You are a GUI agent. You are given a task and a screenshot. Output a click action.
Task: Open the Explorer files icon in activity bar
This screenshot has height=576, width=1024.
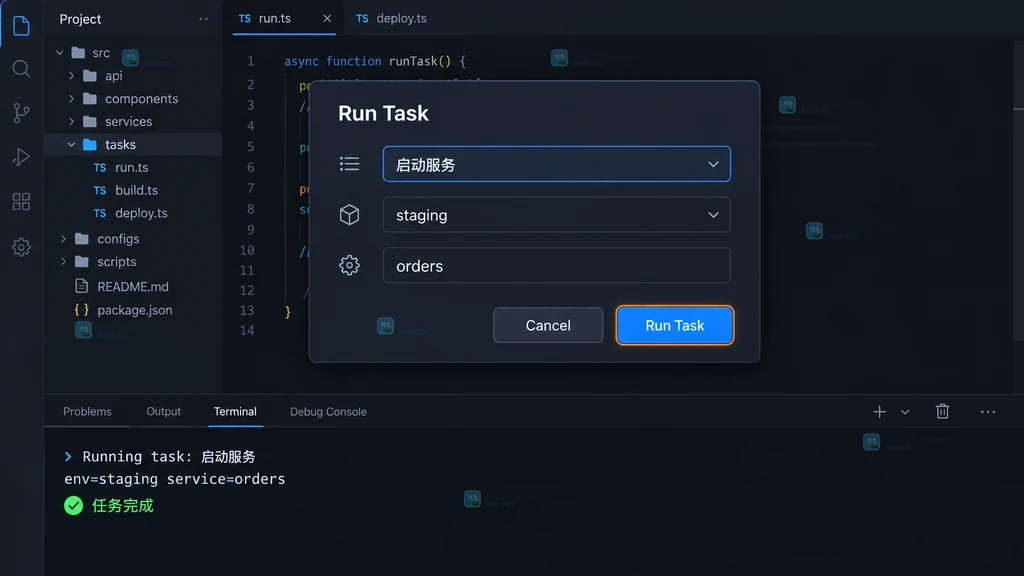tap(21, 25)
